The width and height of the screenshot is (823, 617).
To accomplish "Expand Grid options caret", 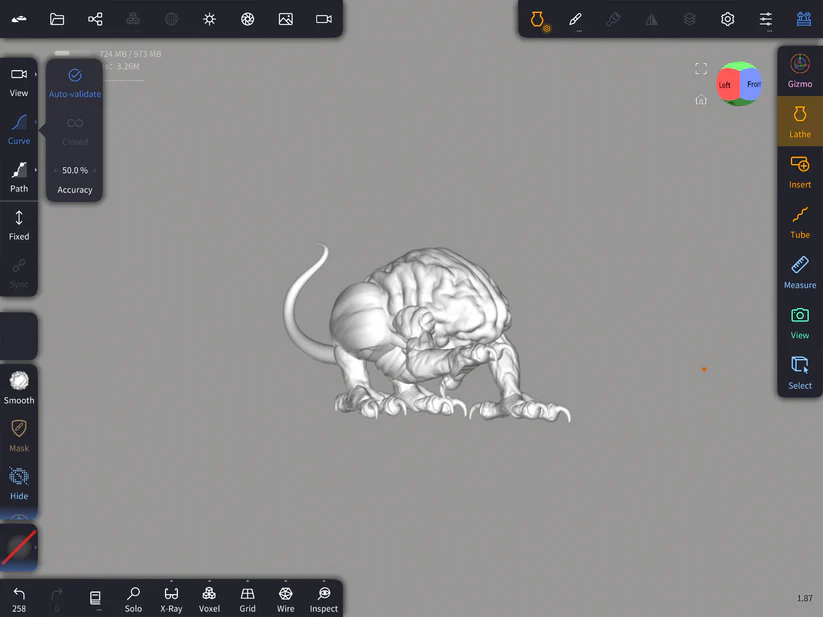I will (x=247, y=581).
